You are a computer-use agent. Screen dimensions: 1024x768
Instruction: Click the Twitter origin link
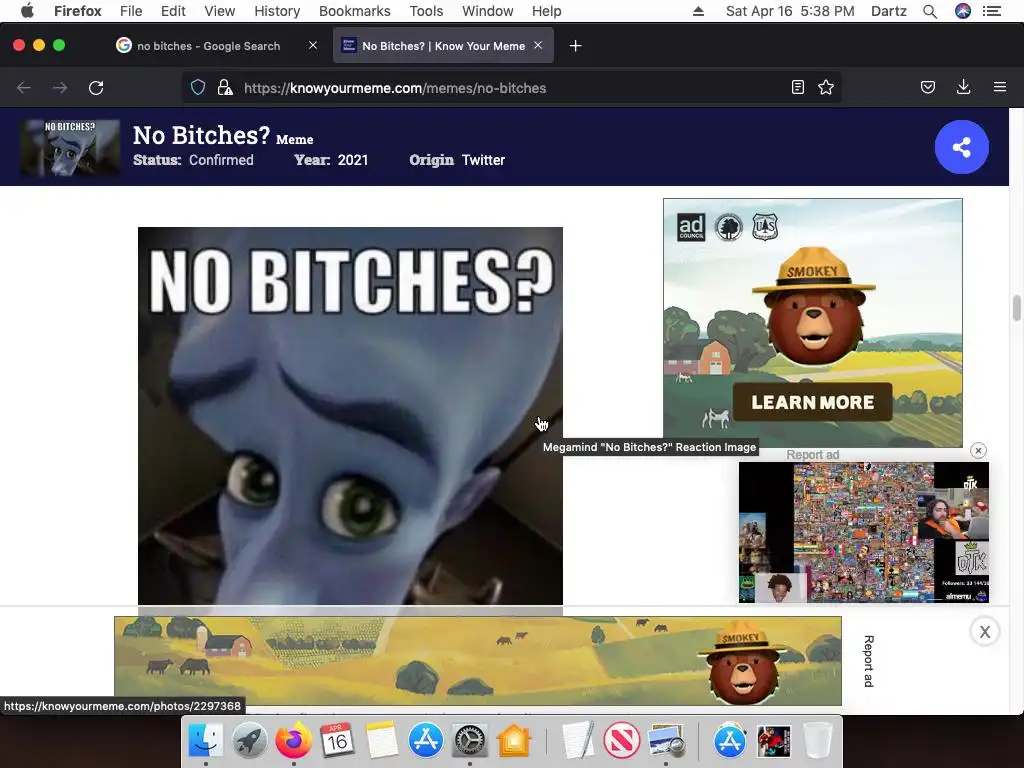[x=483, y=160]
